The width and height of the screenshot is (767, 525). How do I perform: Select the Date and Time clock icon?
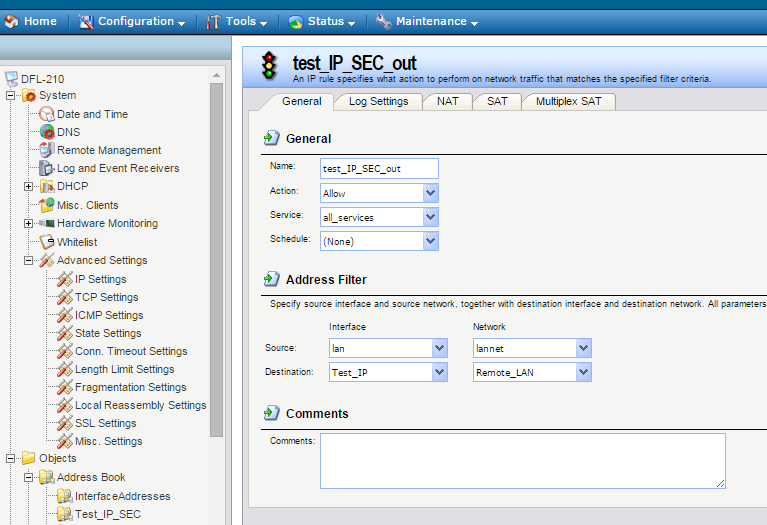tap(47, 114)
